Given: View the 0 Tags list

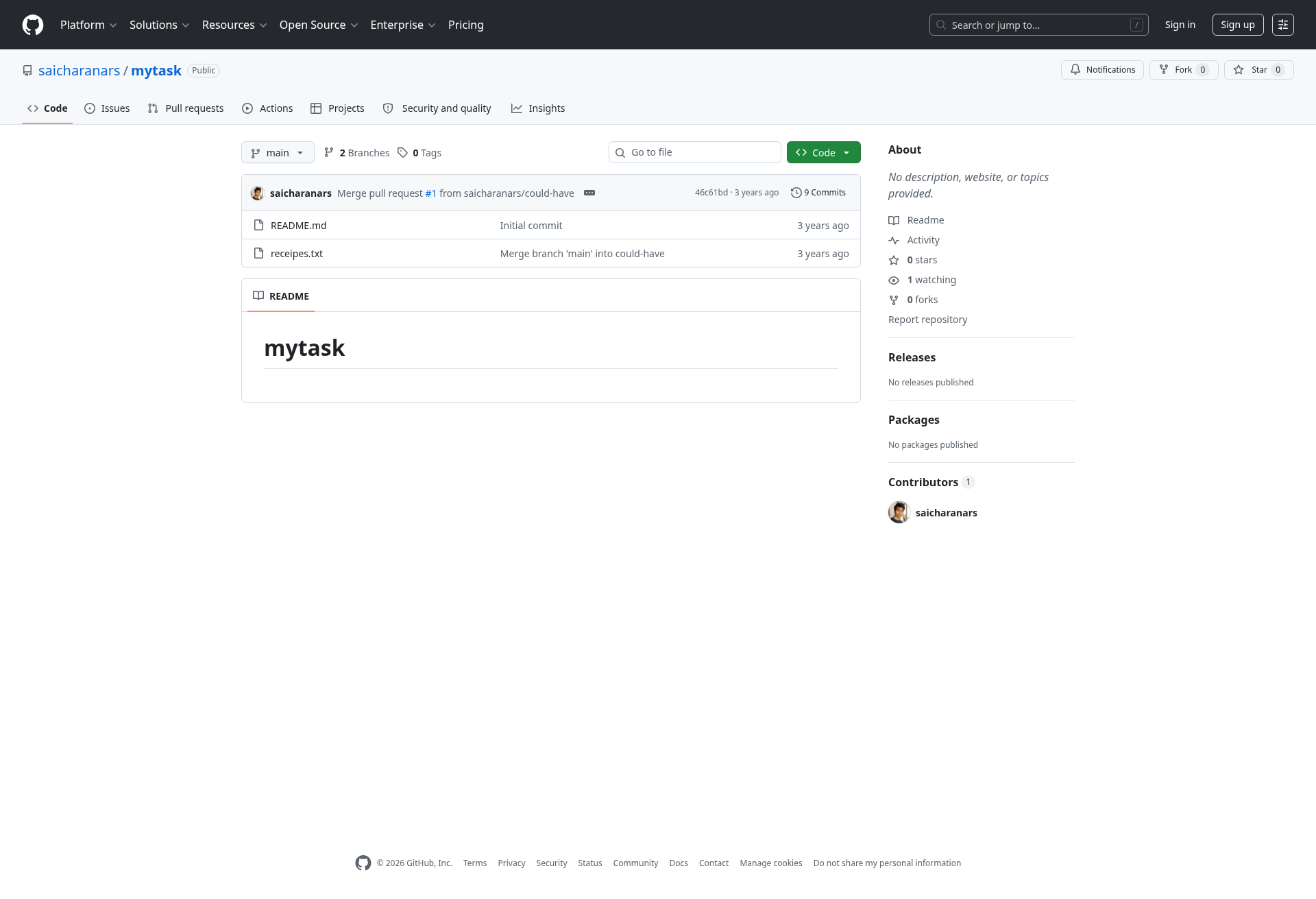Looking at the screenshot, I should (x=419, y=153).
